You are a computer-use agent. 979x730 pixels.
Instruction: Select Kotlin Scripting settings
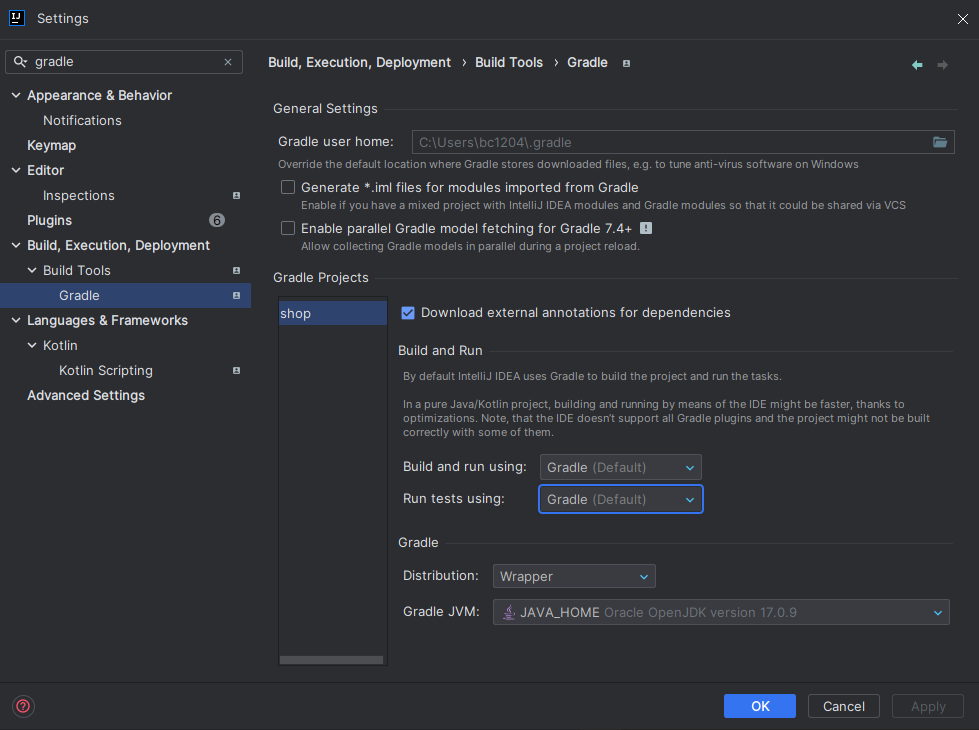click(x=106, y=370)
